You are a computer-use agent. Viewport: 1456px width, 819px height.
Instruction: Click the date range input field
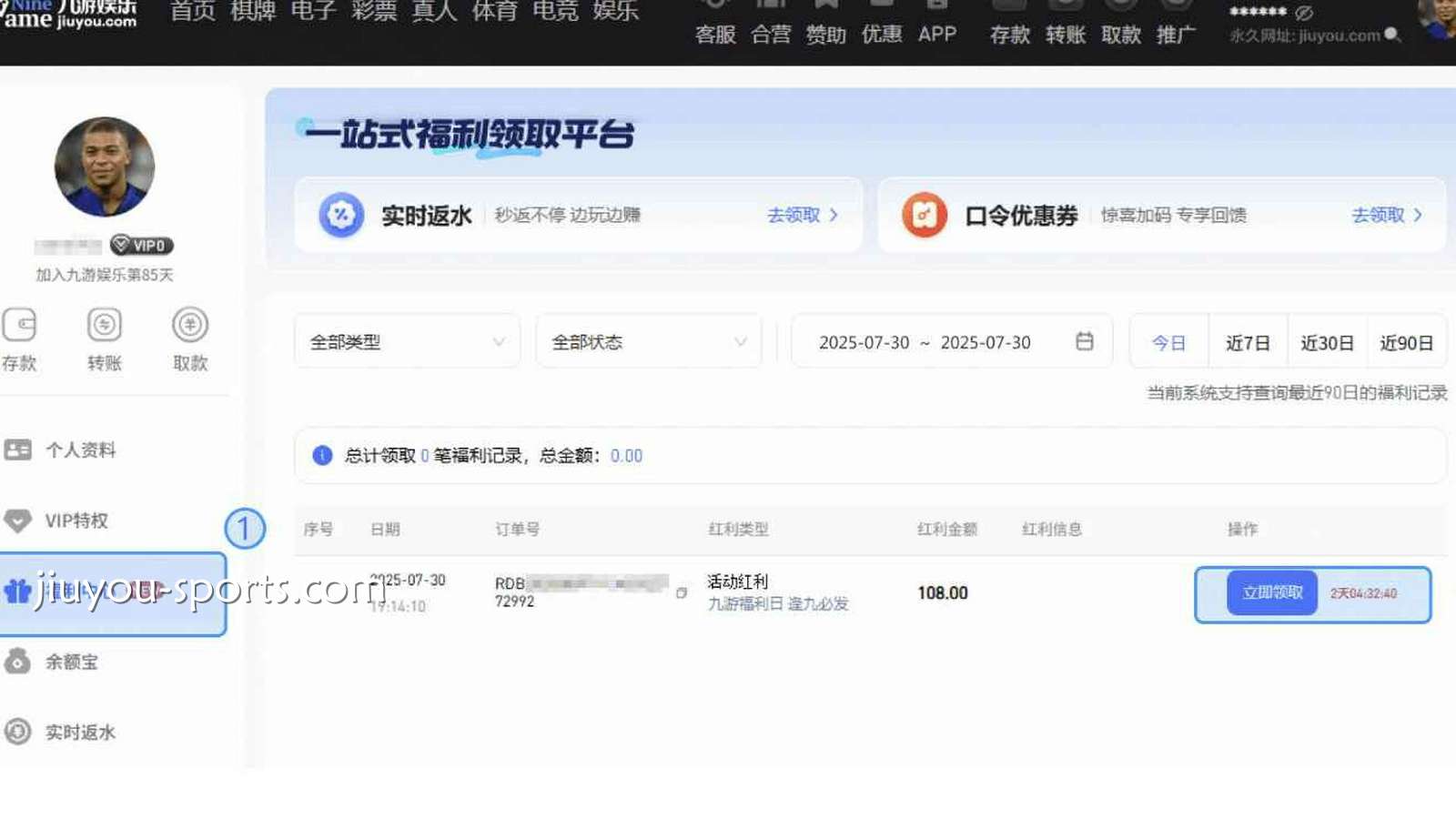tap(952, 342)
